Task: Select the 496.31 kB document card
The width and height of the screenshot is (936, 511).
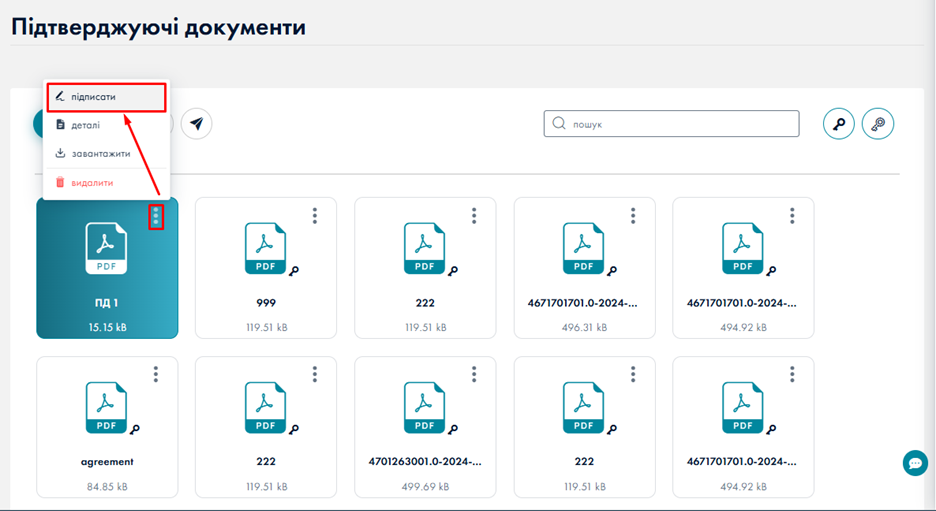Action: pyautogui.click(x=584, y=267)
